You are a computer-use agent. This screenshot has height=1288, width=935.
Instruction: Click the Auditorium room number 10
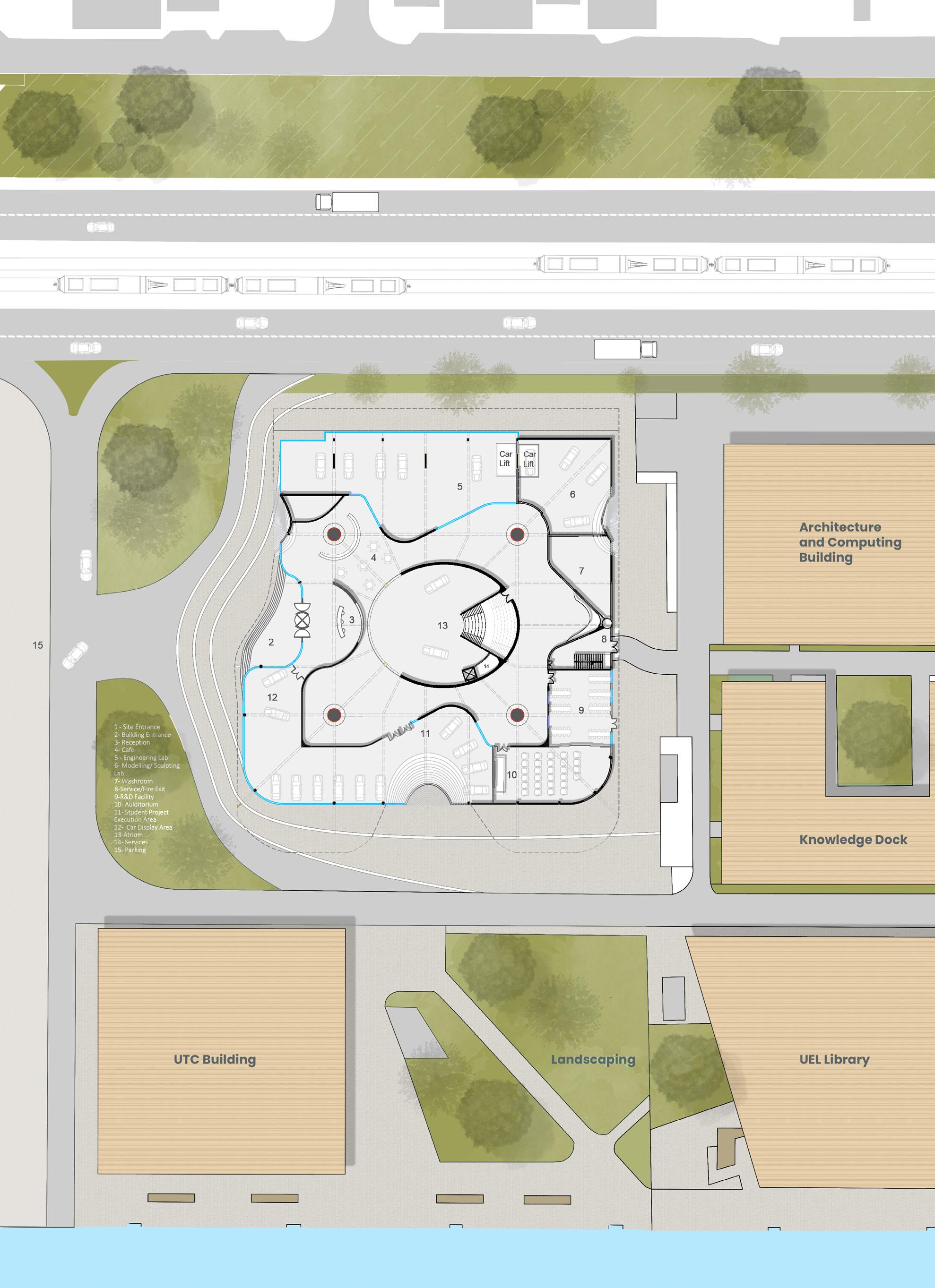pyautogui.click(x=511, y=774)
